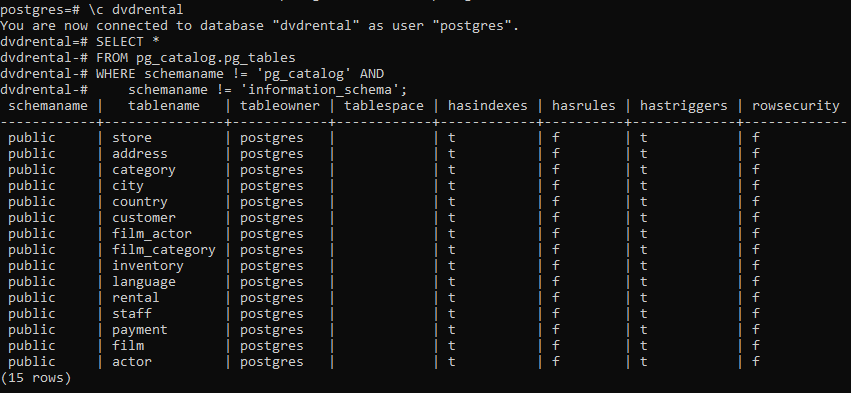Click the 'hasindexes' column header

[x=488, y=106]
